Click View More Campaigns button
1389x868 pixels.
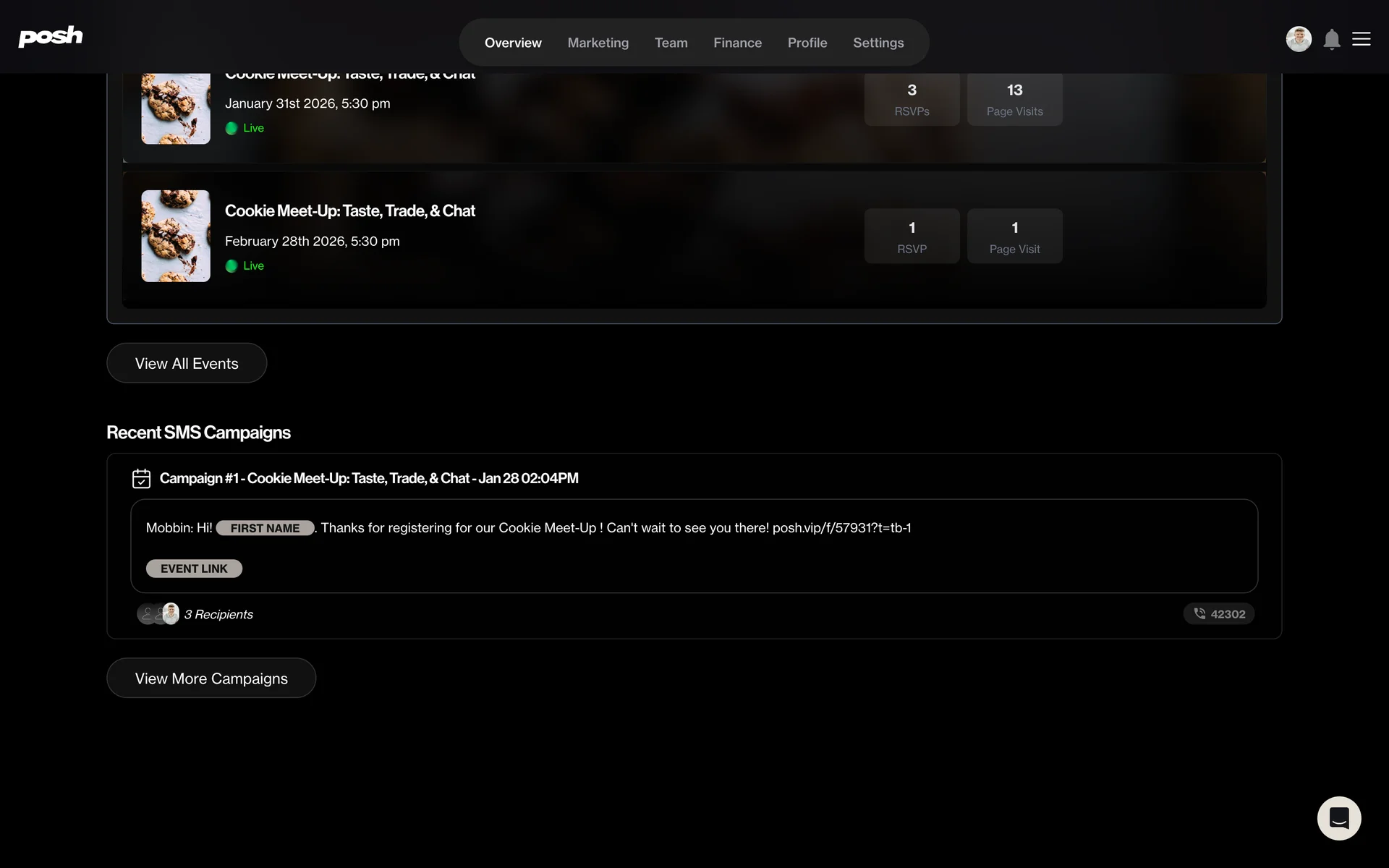(211, 678)
